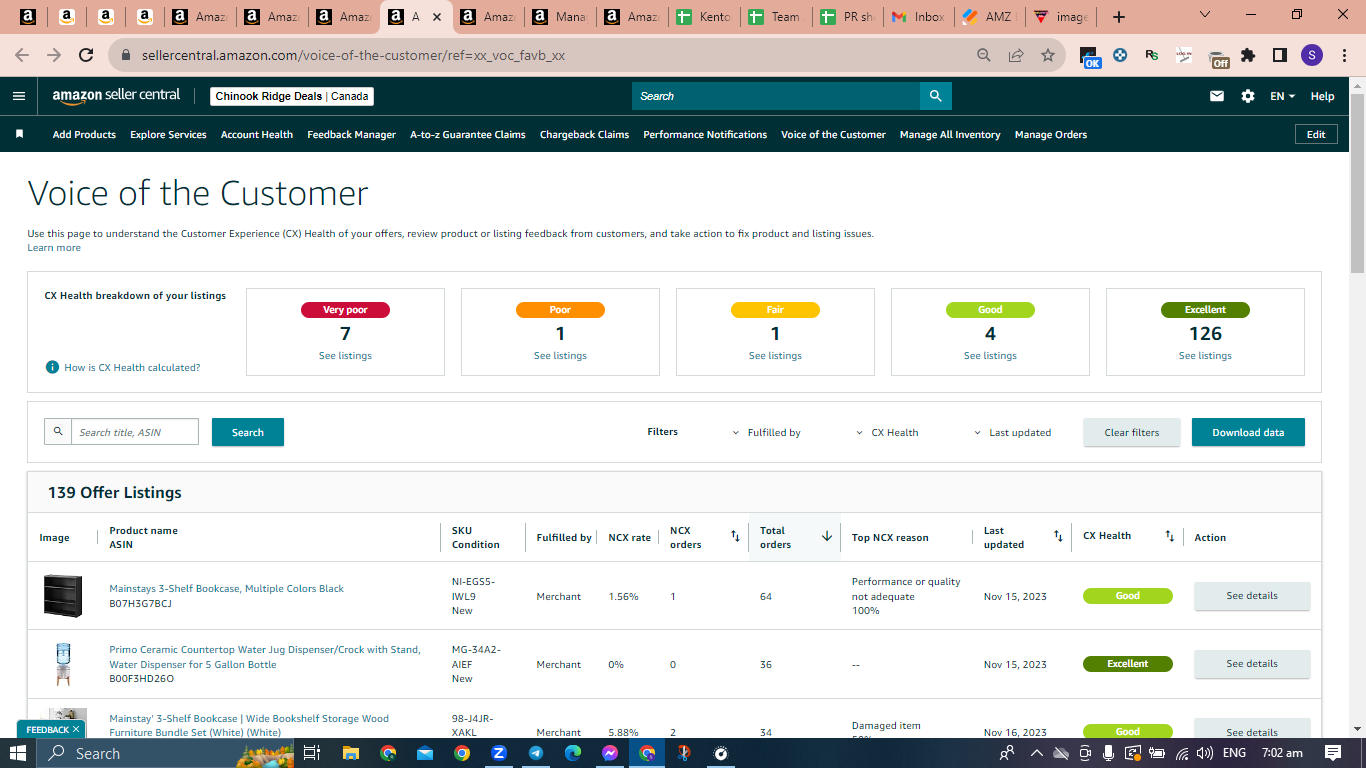
Task: Open Performance Notifications in nav bar
Action: pyautogui.click(x=705, y=134)
